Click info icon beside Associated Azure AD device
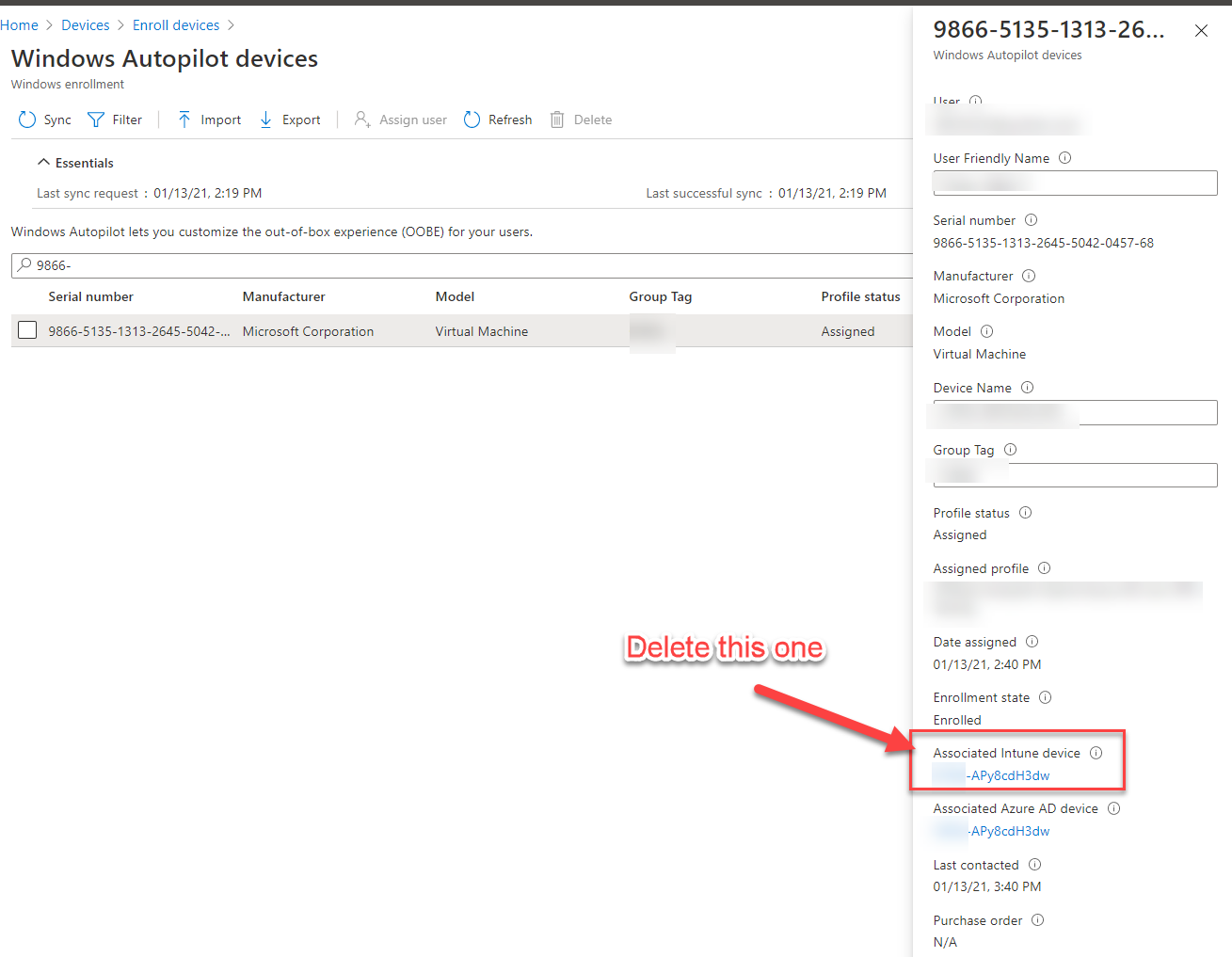This screenshot has height=957, width=1232. pos(1113,808)
